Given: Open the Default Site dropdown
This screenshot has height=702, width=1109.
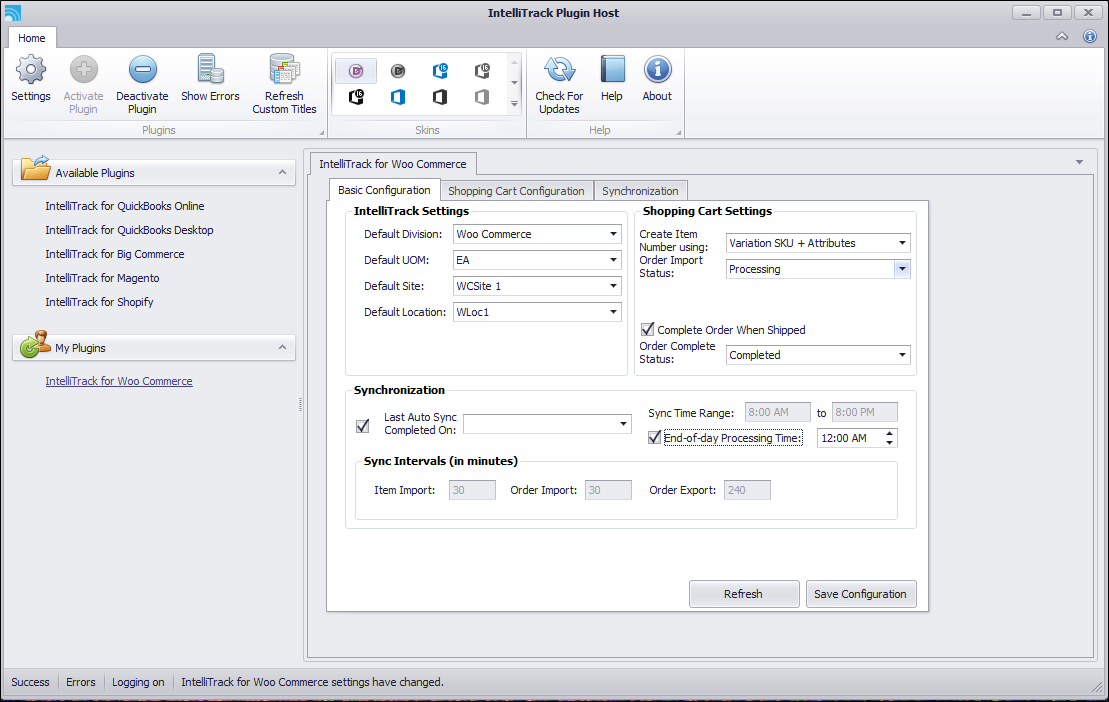Looking at the screenshot, I should click(613, 286).
